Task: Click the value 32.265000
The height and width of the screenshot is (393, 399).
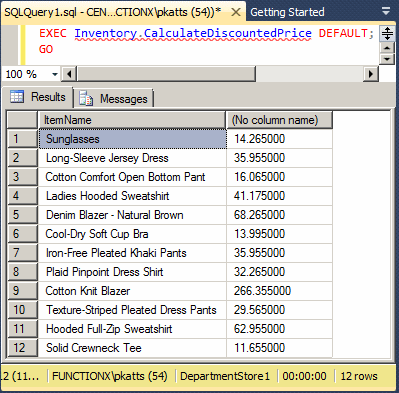Action: click(259, 272)
